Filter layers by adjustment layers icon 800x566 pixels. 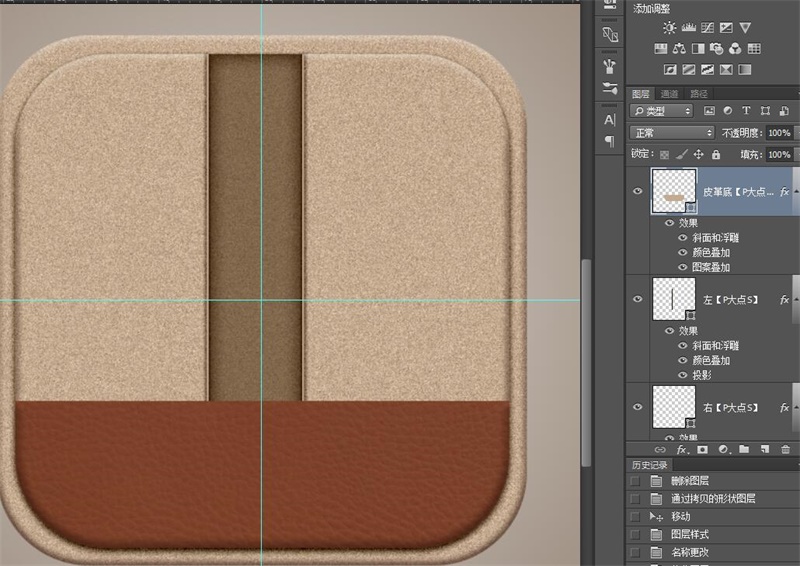tap(728, 111)
